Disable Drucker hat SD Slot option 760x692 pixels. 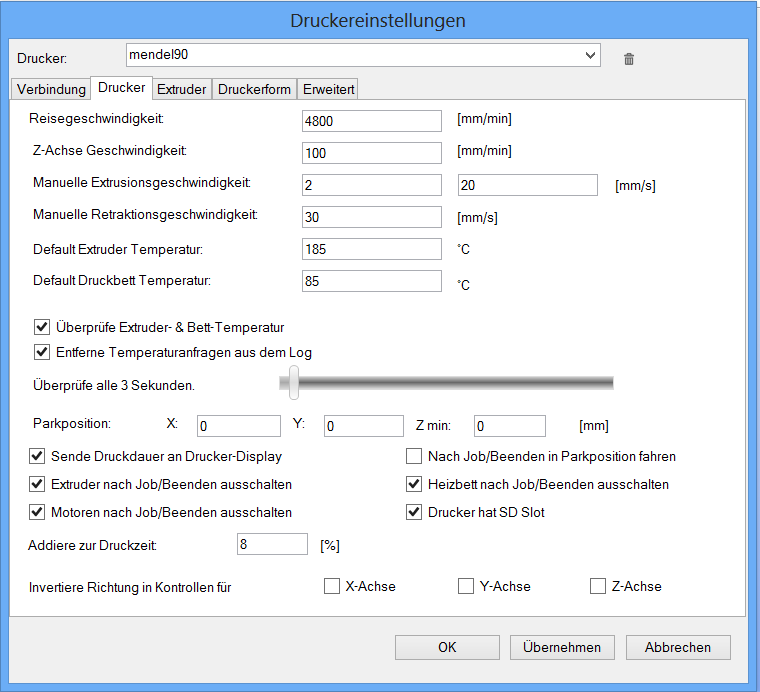414,513
